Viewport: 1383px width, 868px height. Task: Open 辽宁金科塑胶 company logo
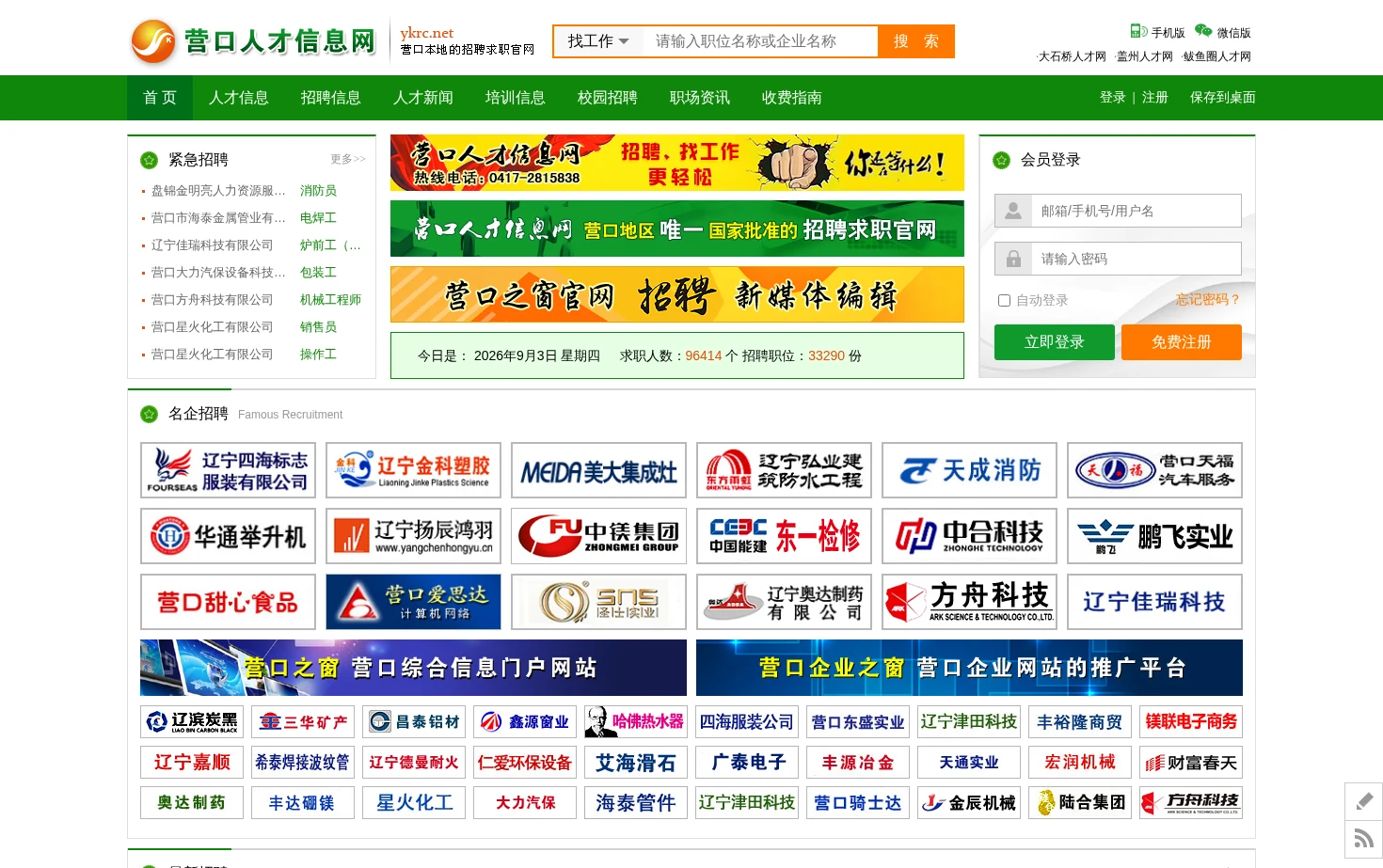click(x=413, y=470)
